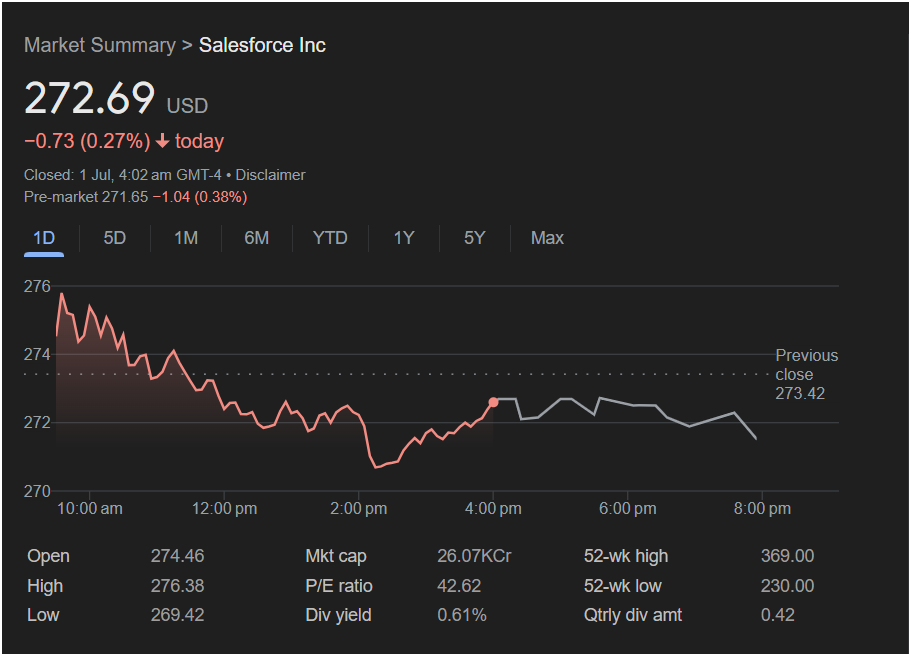Click the pre-market −1.04 (0.38%) change
This screenshot has height=656, width=911.
click(200, 197)
